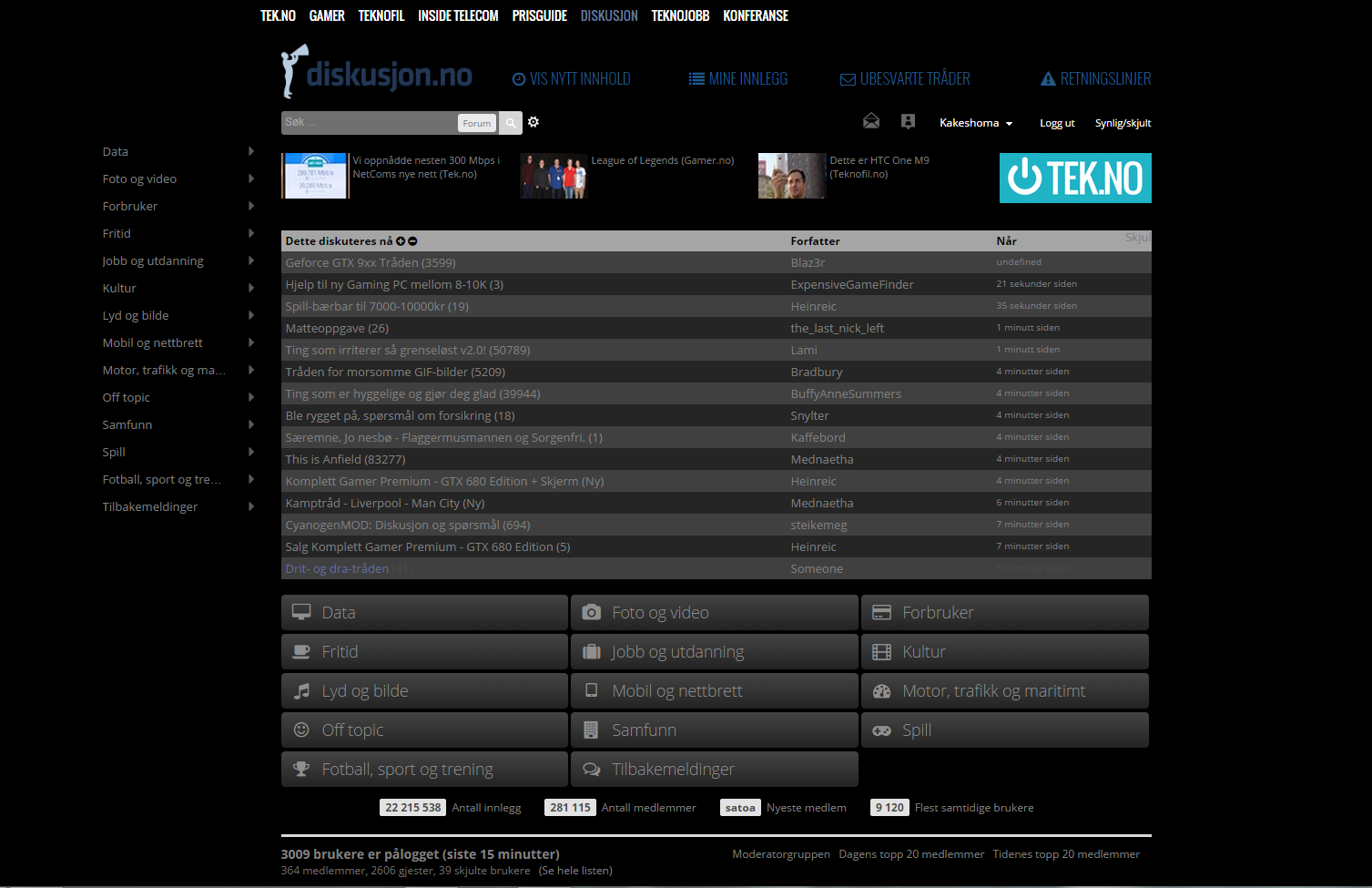
Task: Click the music note icon for Lyd og bilde
Action: tap(300, 689)
